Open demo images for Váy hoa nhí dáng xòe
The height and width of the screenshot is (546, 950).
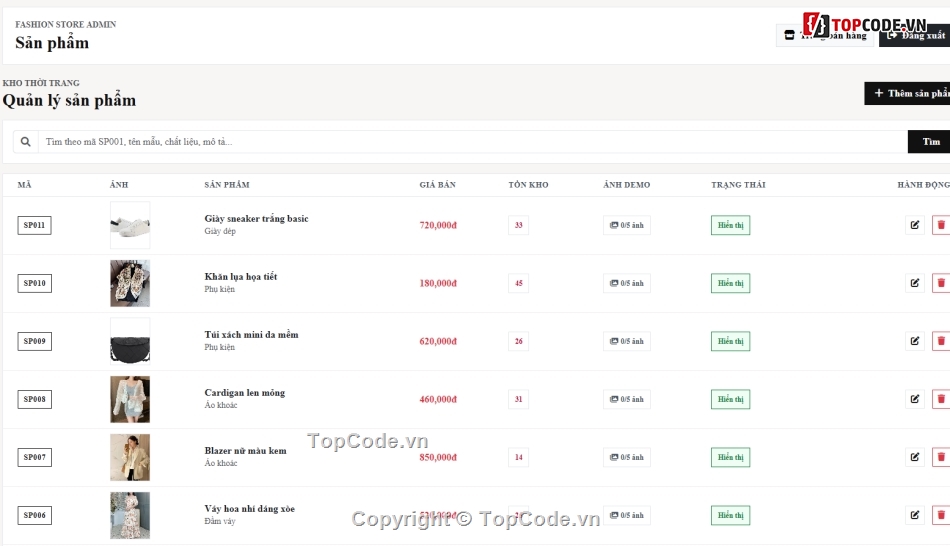[626, 515]
